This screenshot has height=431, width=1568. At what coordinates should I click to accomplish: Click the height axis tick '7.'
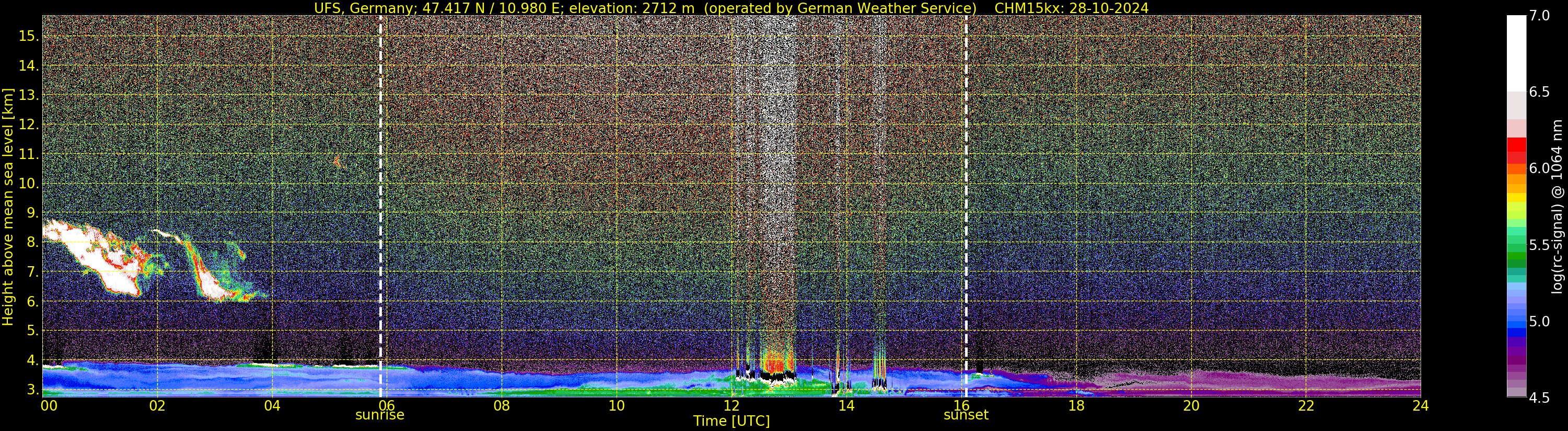[x=32, y=272]
